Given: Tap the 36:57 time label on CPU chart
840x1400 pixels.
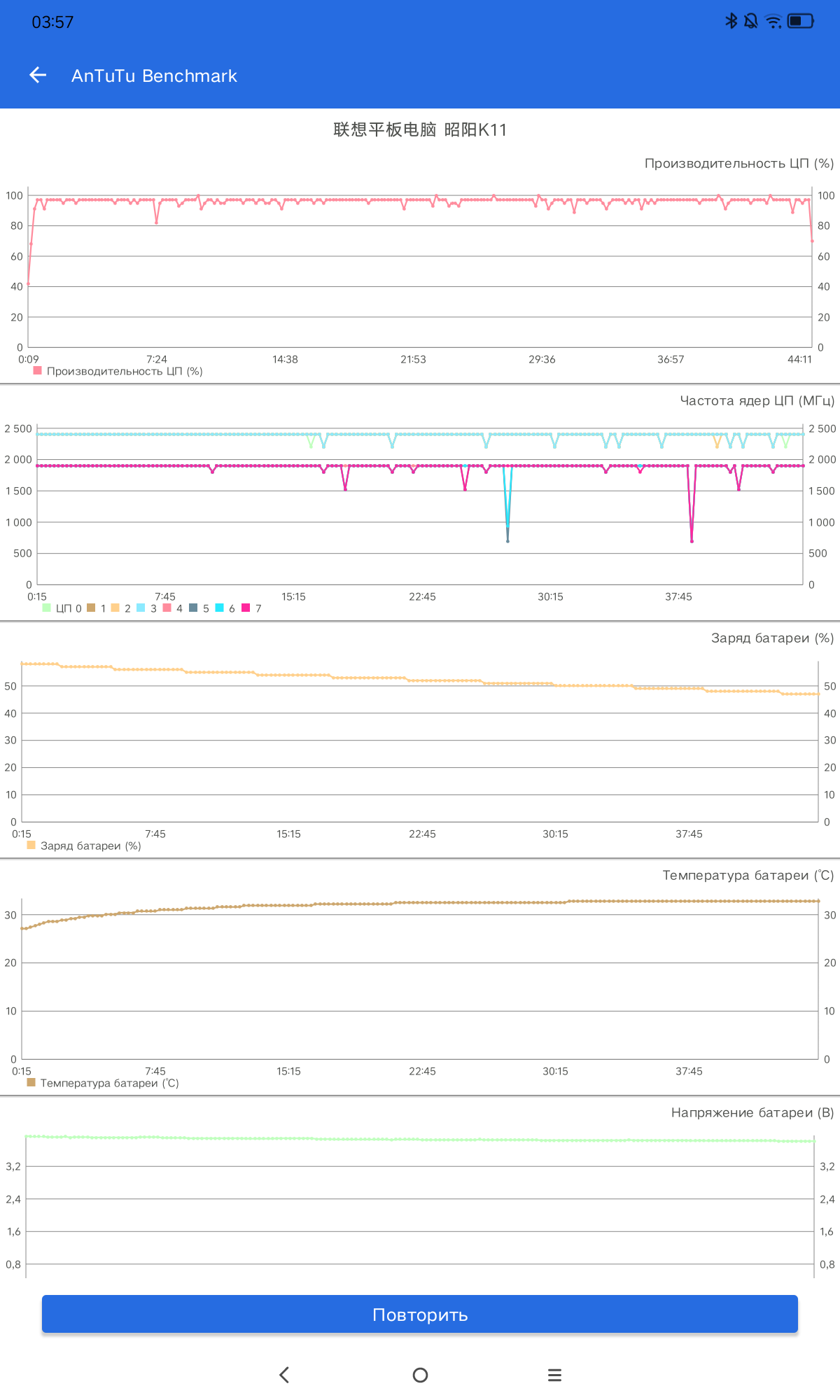Looking at the screenshot, I should [671, 359].
